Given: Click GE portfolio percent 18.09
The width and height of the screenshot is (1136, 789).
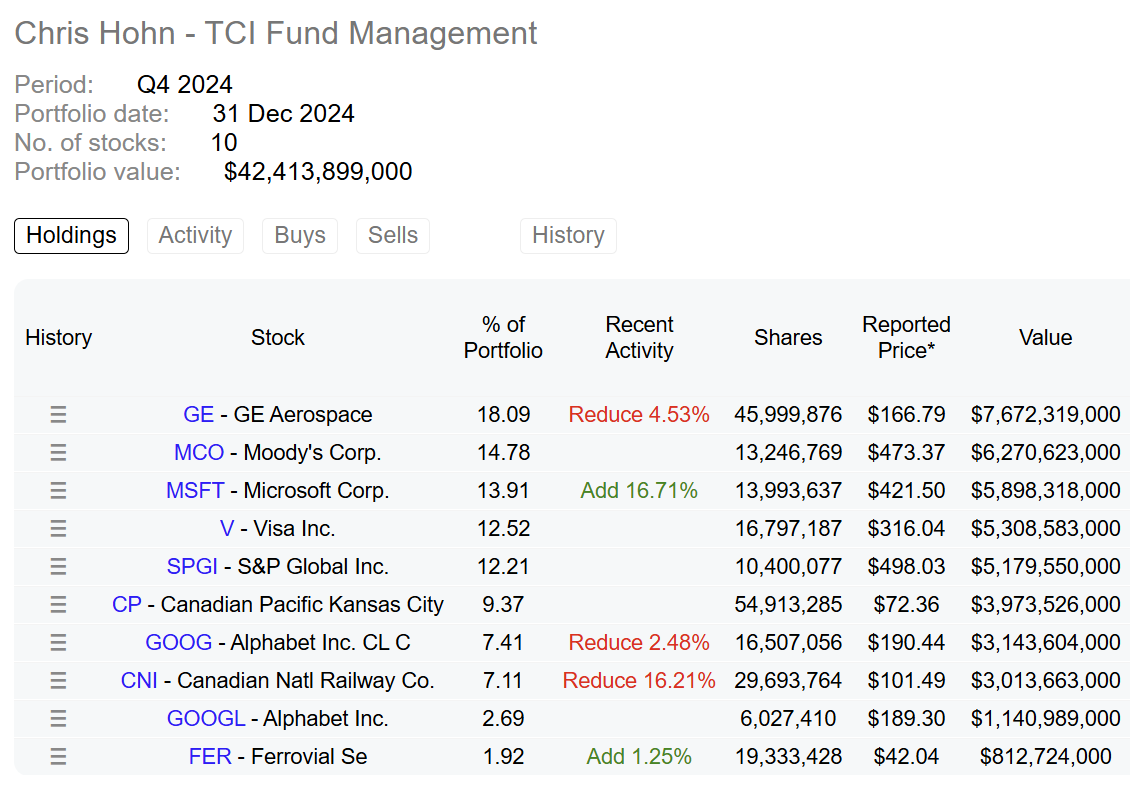Looking at the screenshot, I should pos(504,414).
